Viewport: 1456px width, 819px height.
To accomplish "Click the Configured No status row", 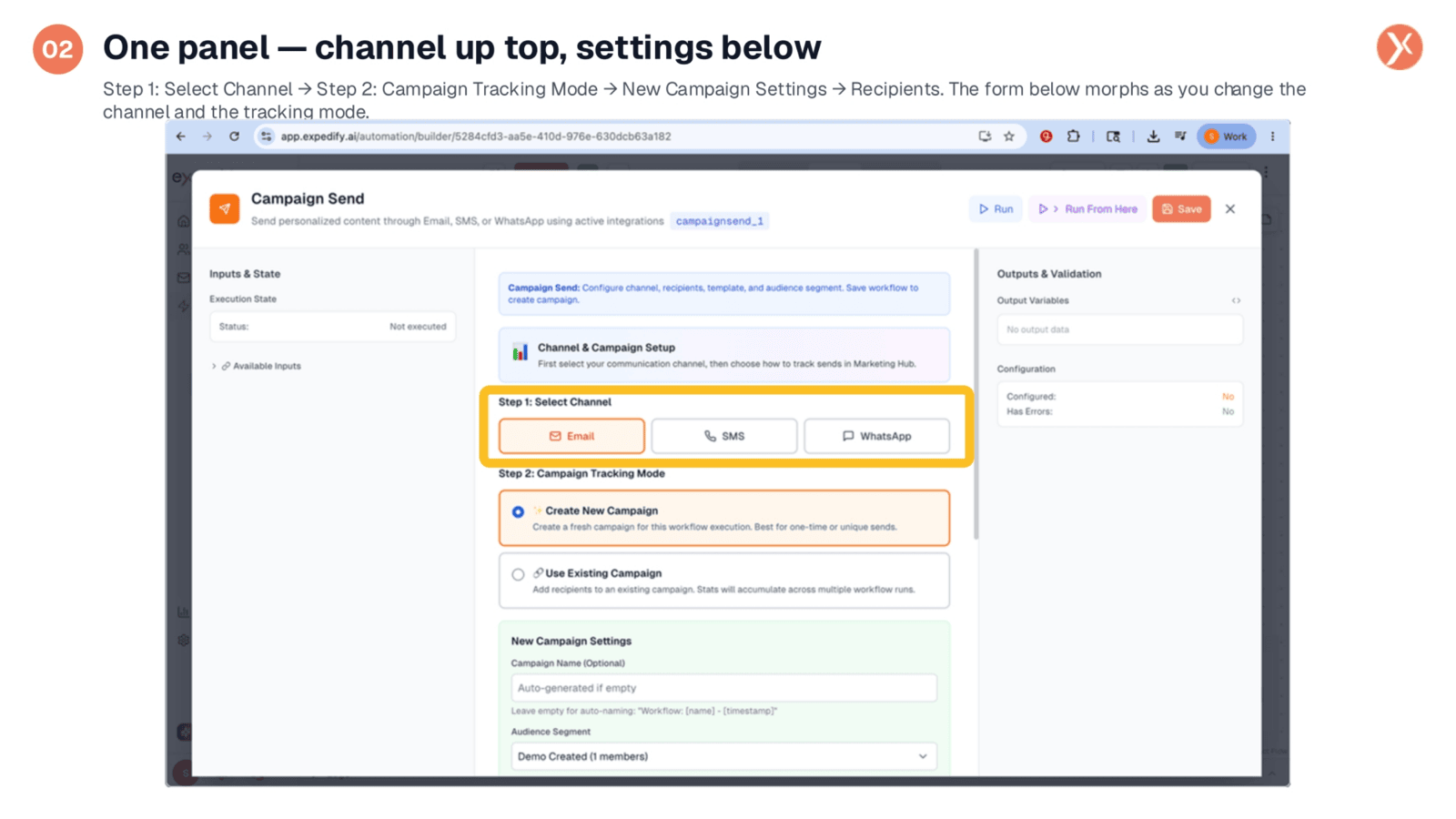I will click(1119, 397).
